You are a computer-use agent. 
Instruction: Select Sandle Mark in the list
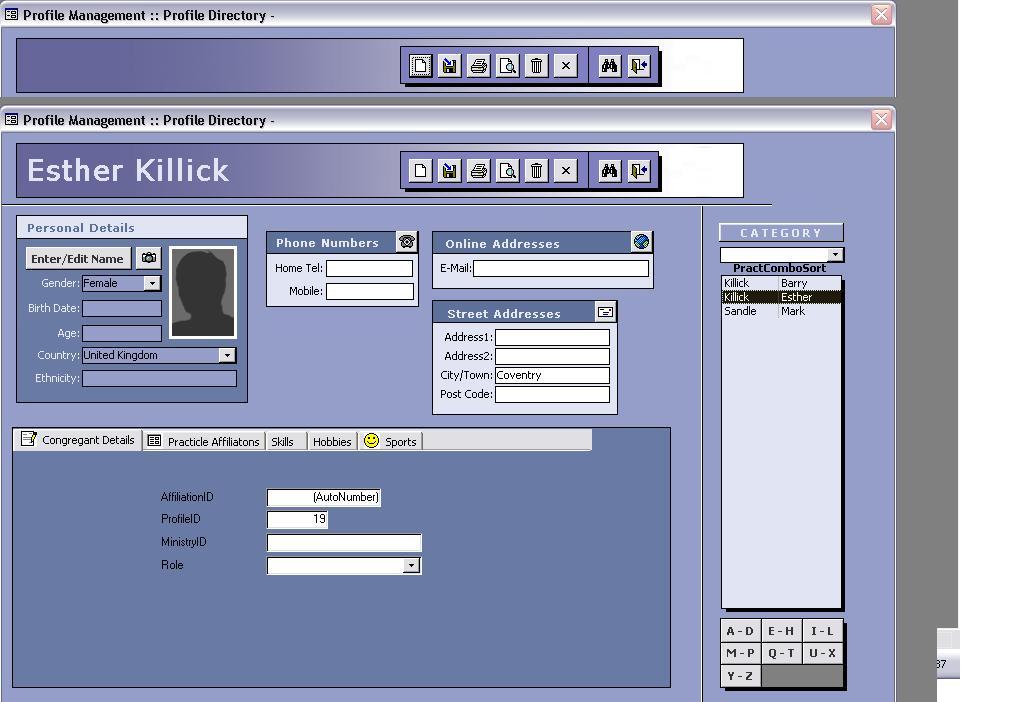pos(781,311)
